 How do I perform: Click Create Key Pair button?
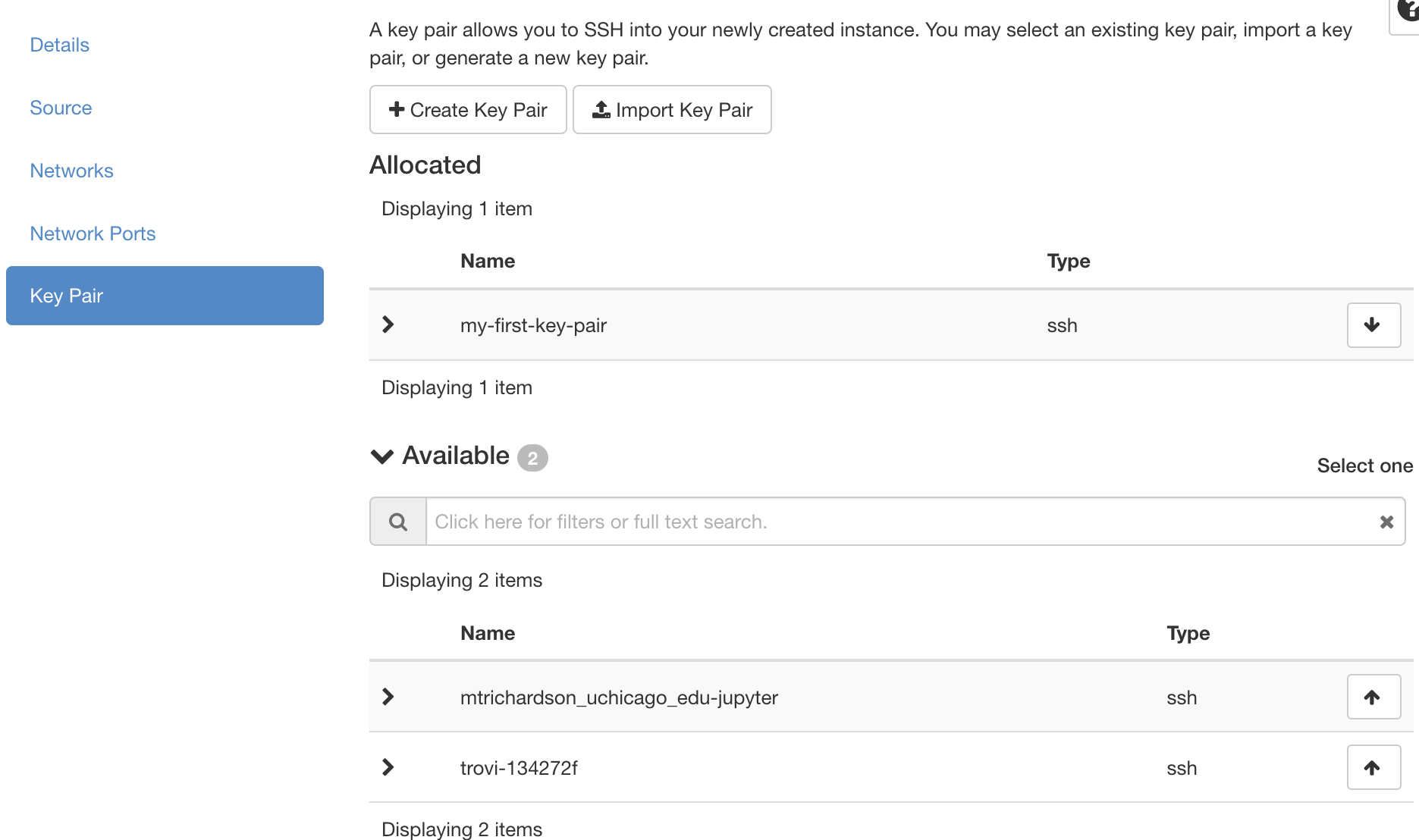468,110
